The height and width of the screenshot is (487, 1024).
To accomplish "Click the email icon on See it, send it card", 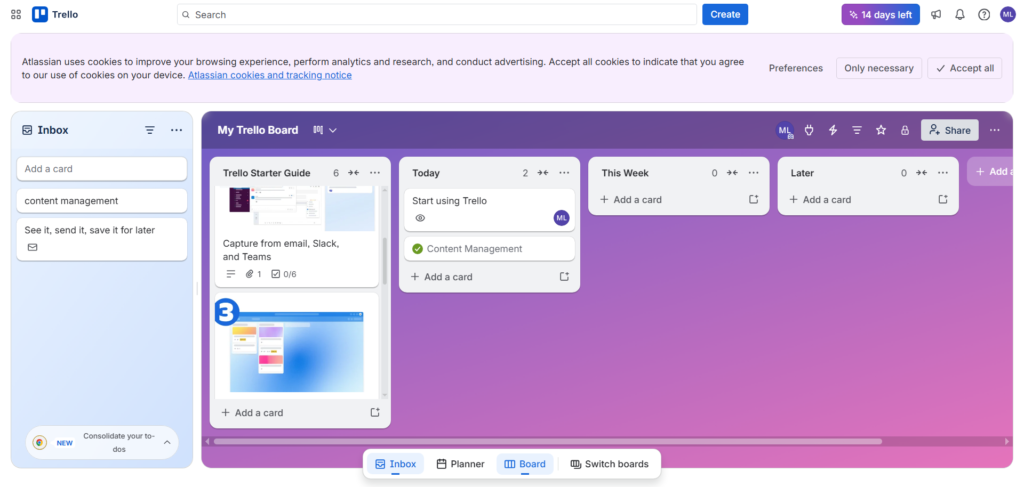I will 32,247.
